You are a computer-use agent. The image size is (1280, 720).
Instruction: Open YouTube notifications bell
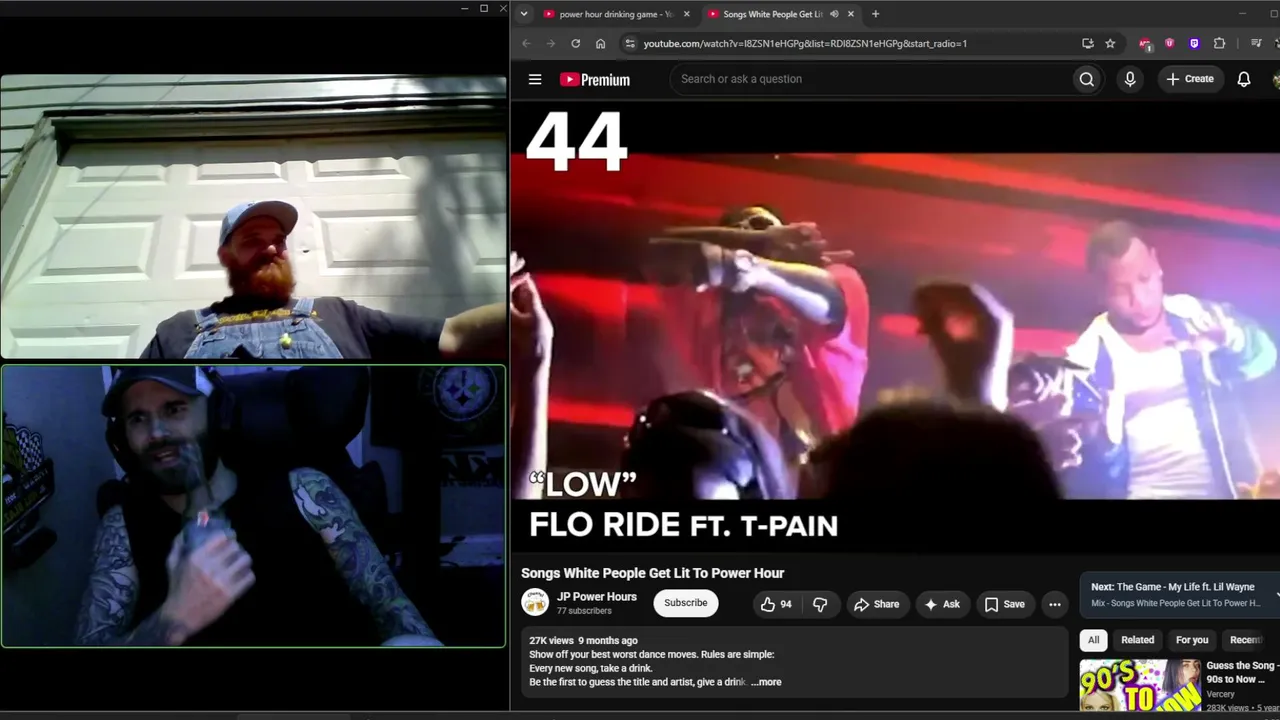point(1244,79)
